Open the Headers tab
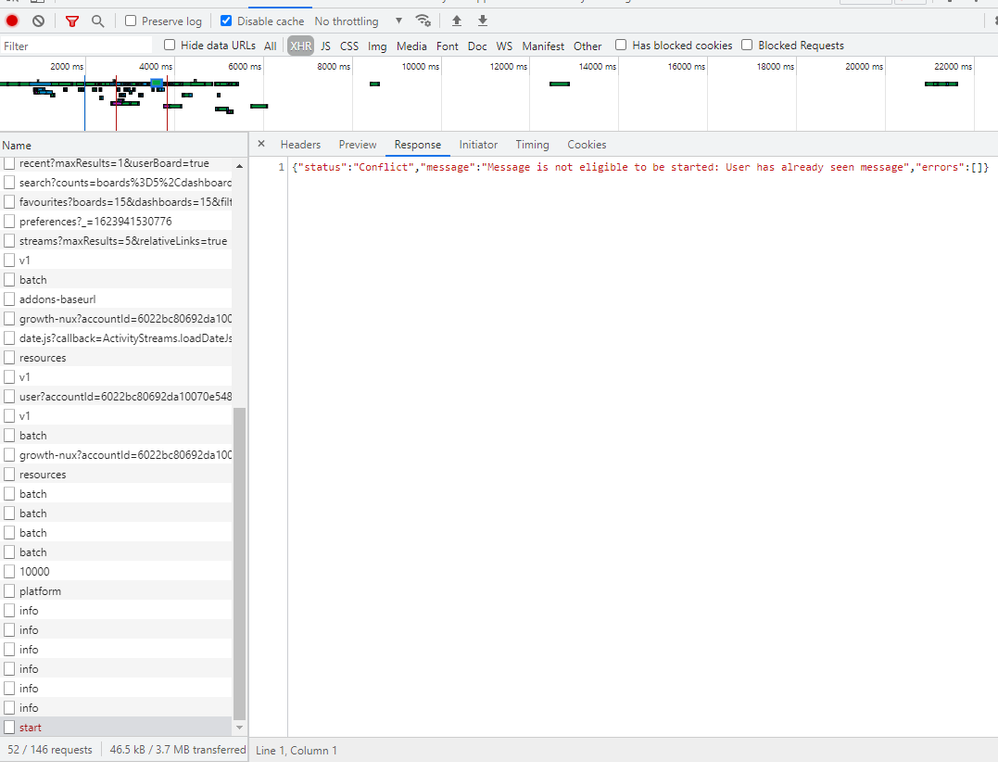The height and width of the screenshot is (762, 998). point(300,145)
